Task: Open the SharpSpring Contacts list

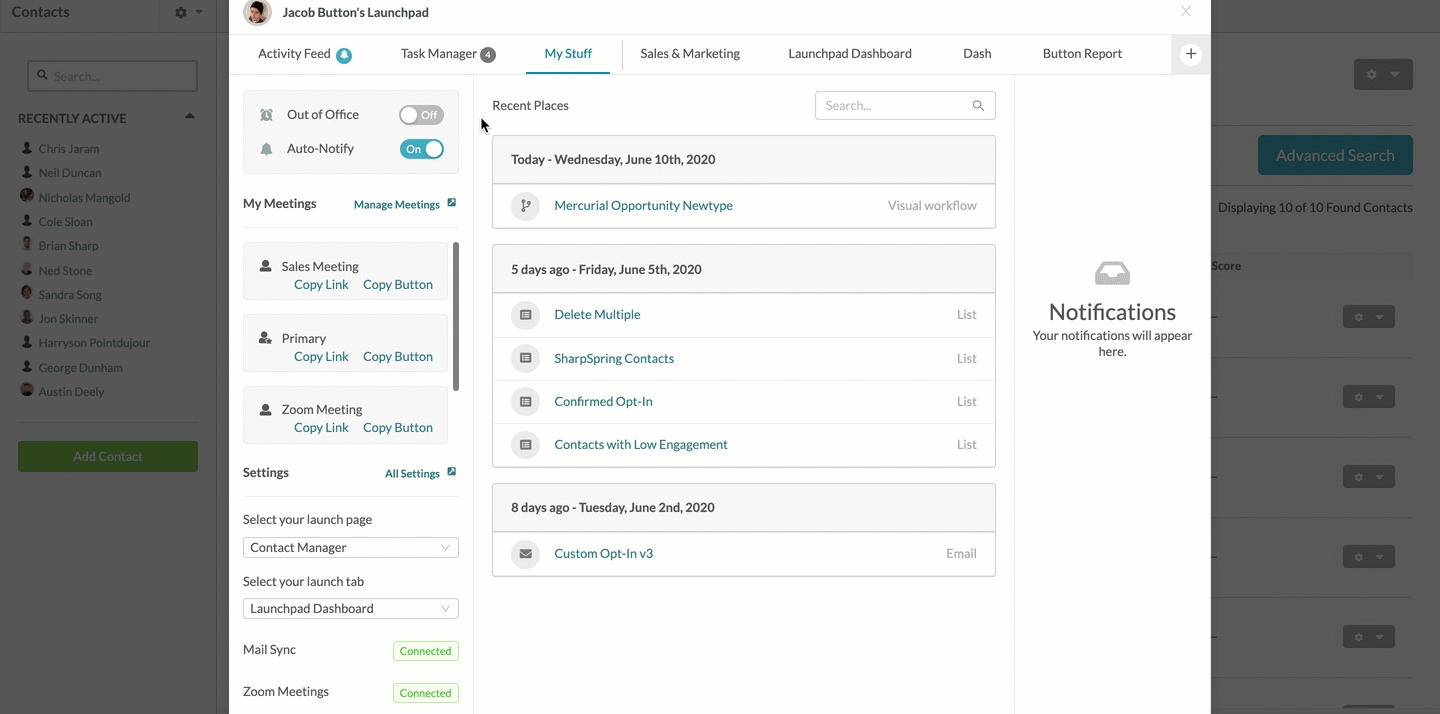Action: pos(614,359)
